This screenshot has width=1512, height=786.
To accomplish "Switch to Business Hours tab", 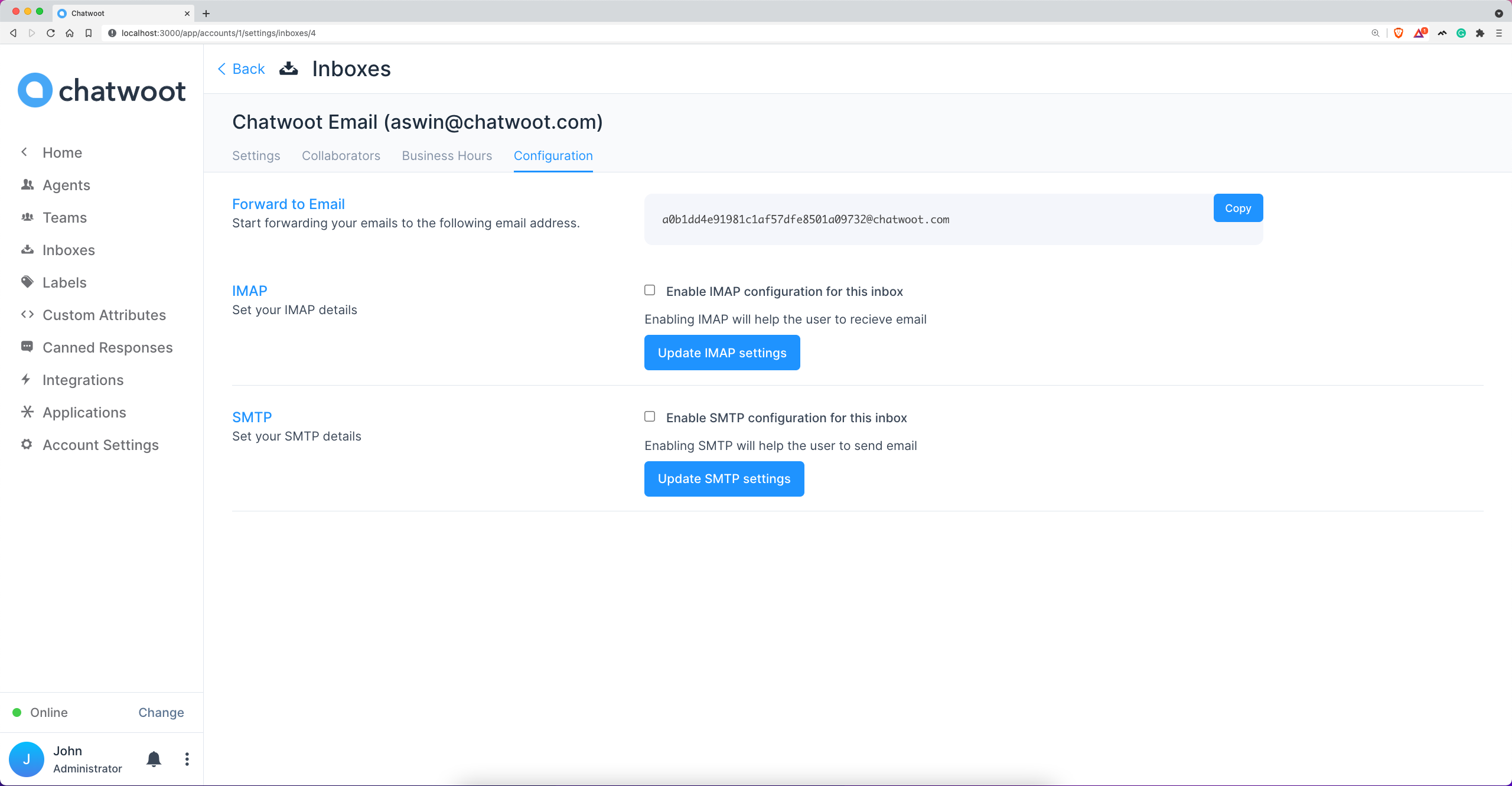I will tap(447, 155).
